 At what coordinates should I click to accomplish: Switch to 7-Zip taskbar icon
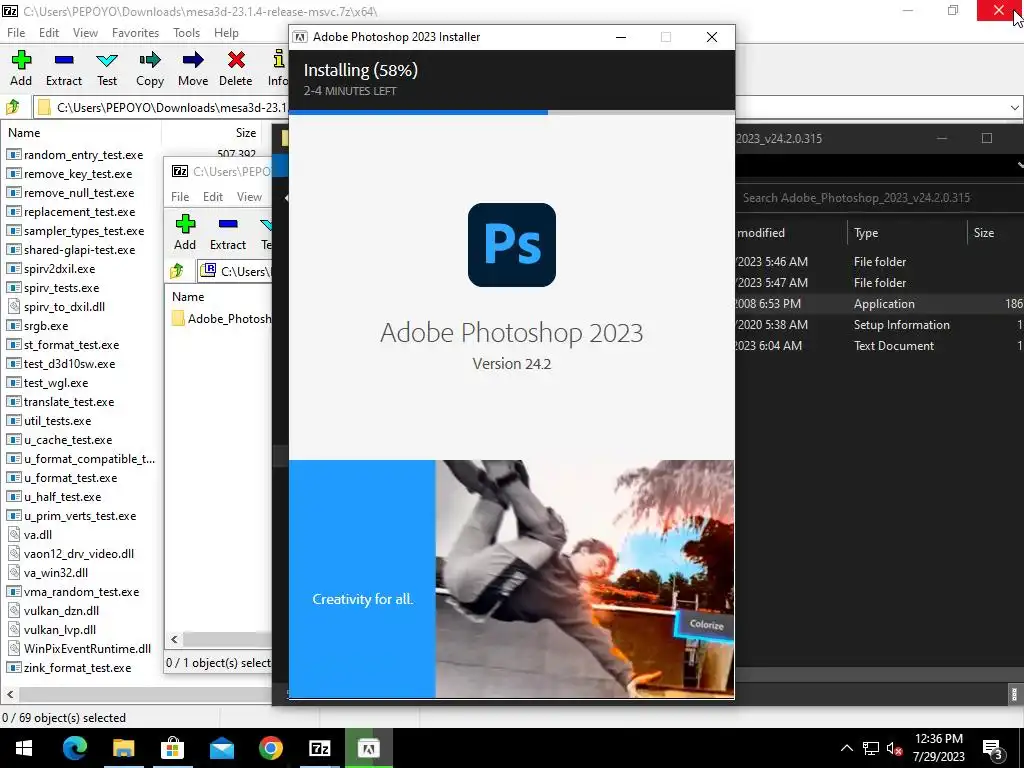pos(319,748)
